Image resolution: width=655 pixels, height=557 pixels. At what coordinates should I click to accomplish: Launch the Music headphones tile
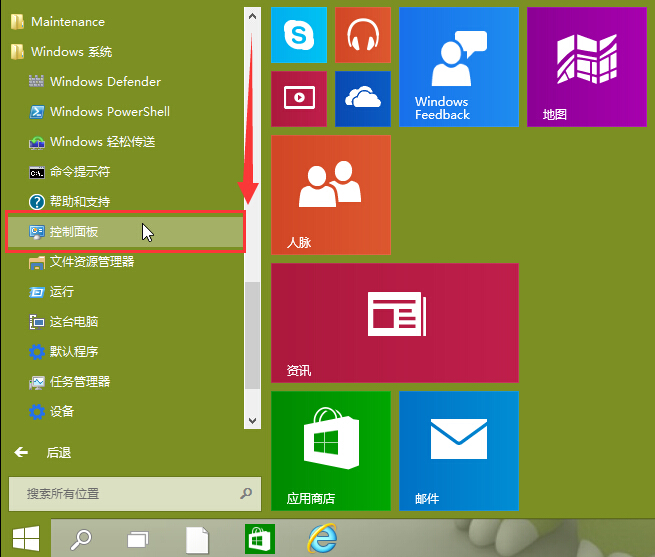[x=362, y=35]
